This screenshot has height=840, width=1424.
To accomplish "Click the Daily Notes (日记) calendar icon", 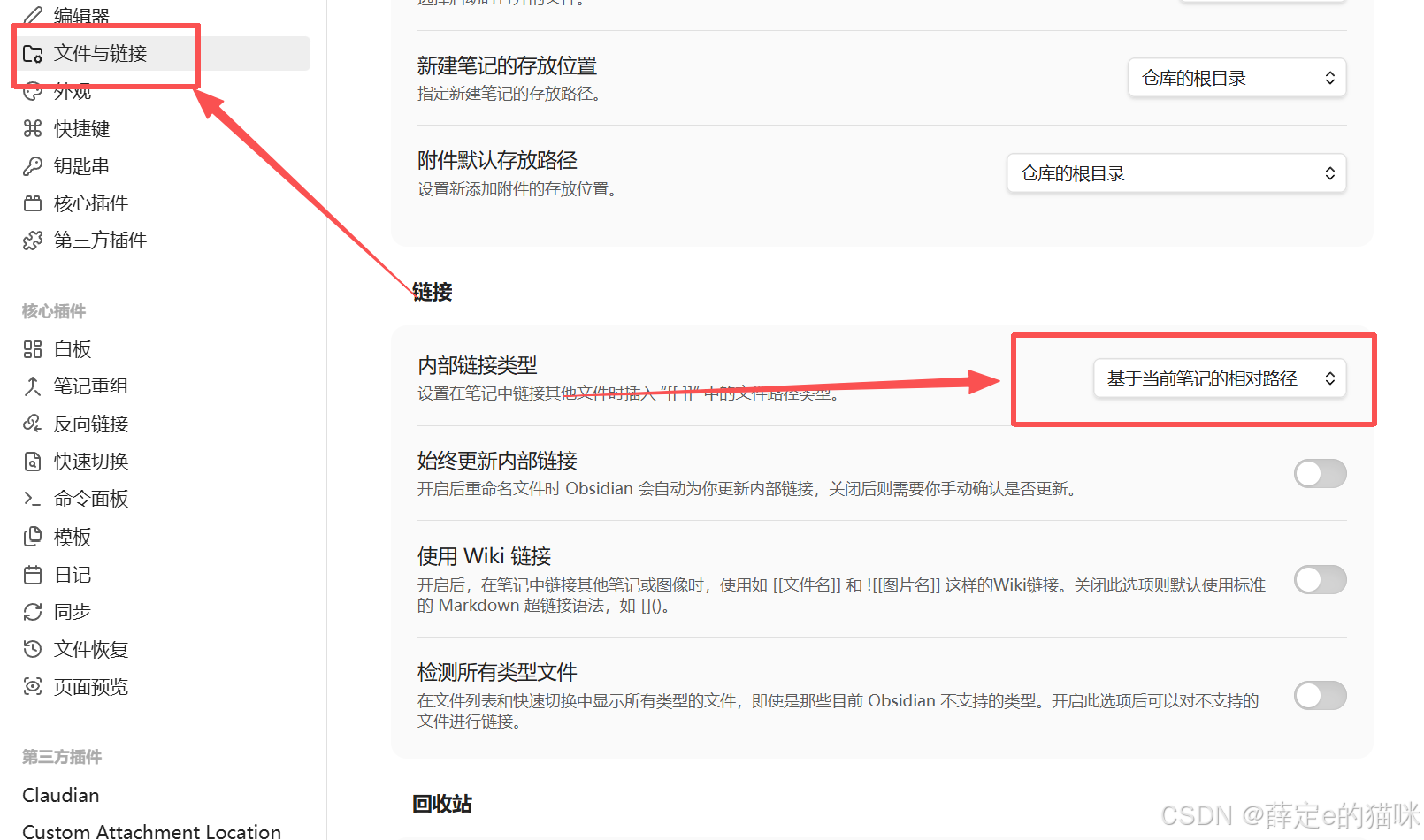I will pyautogui.click(x=33, y=575).
